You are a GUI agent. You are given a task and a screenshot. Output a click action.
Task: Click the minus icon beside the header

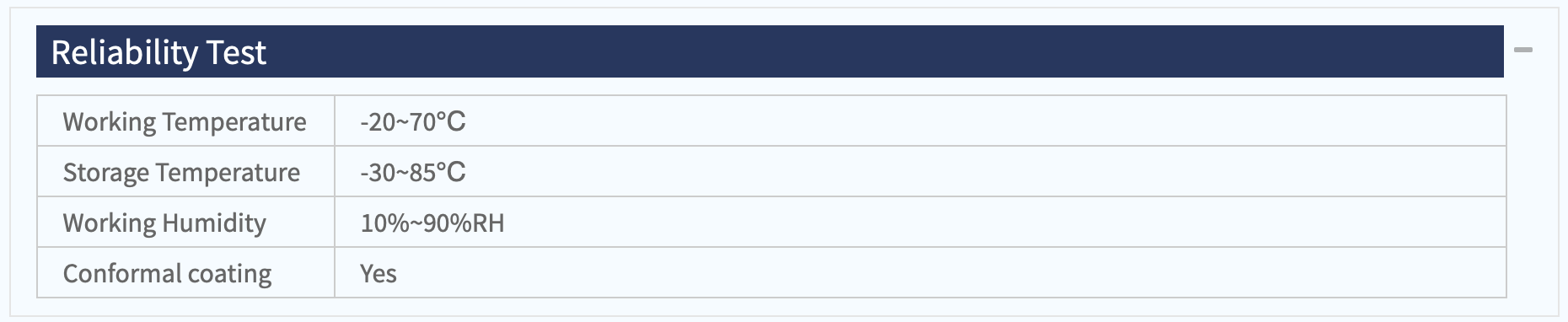[x=1522, y=51]
